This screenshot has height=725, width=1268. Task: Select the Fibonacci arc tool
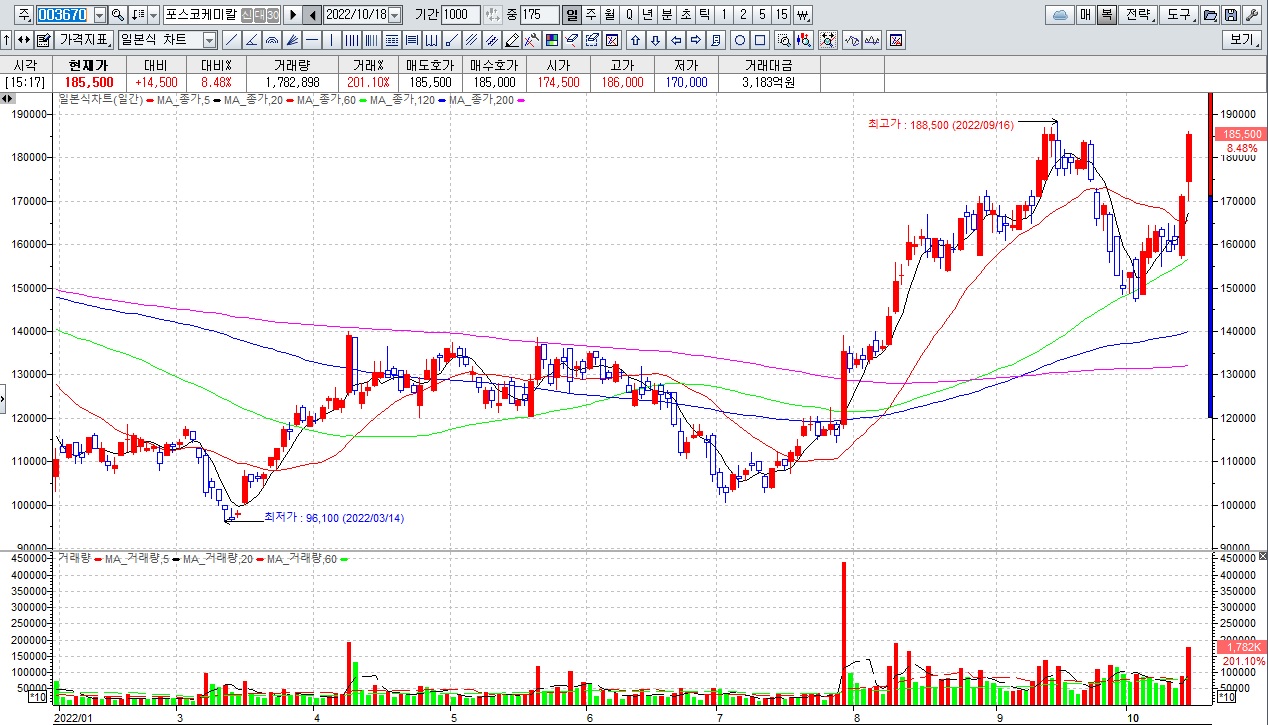pyautogui.click(x=271, y=40)
